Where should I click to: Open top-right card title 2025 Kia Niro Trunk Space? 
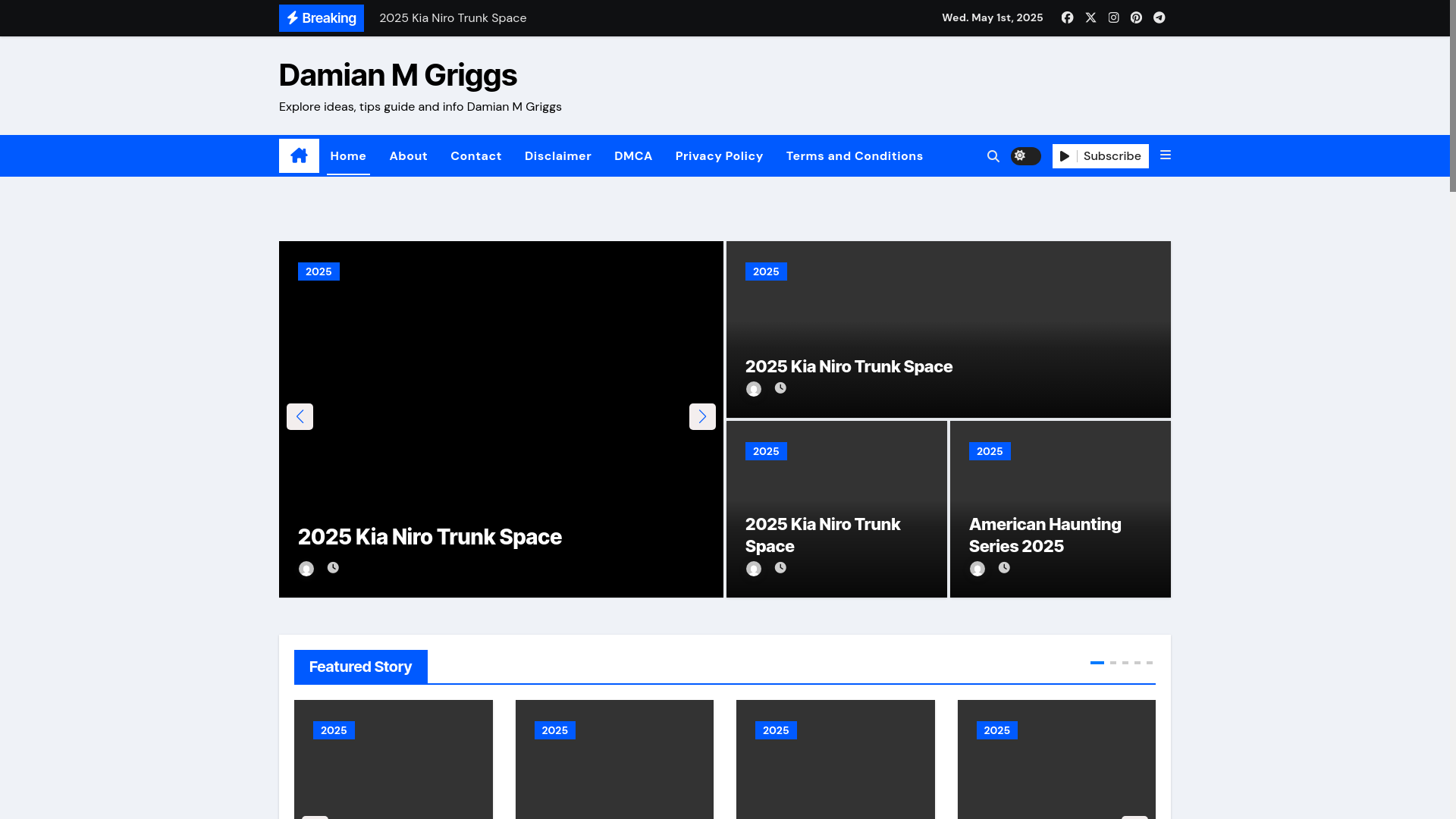pyautogui.click(x=849, y=366)
